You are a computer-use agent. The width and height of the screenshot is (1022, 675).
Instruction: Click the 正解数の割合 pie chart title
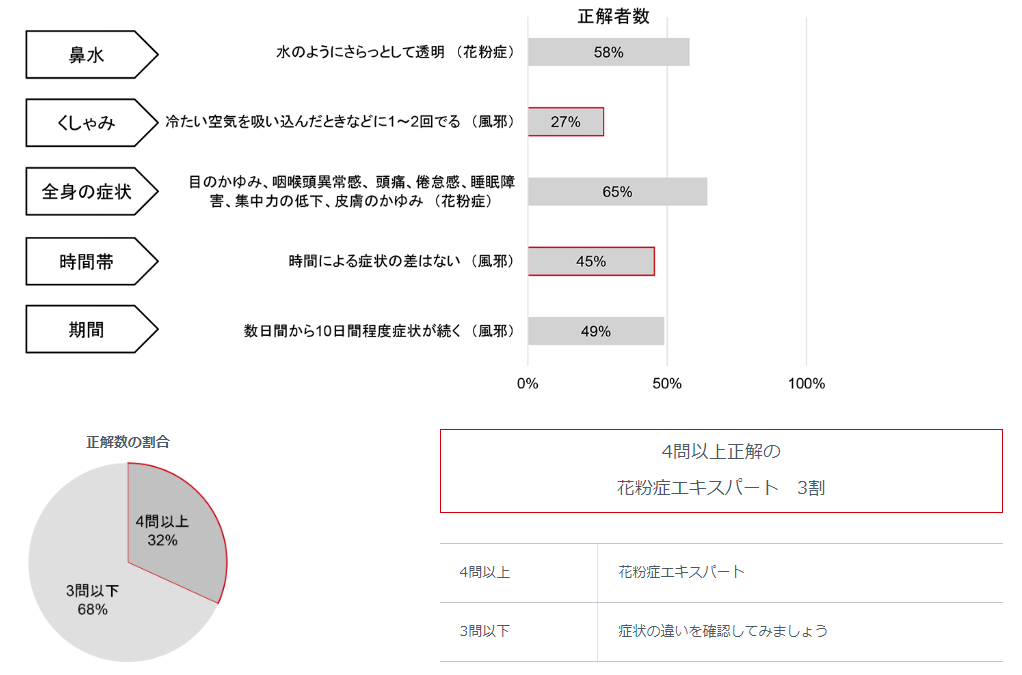tap(128, 442)
